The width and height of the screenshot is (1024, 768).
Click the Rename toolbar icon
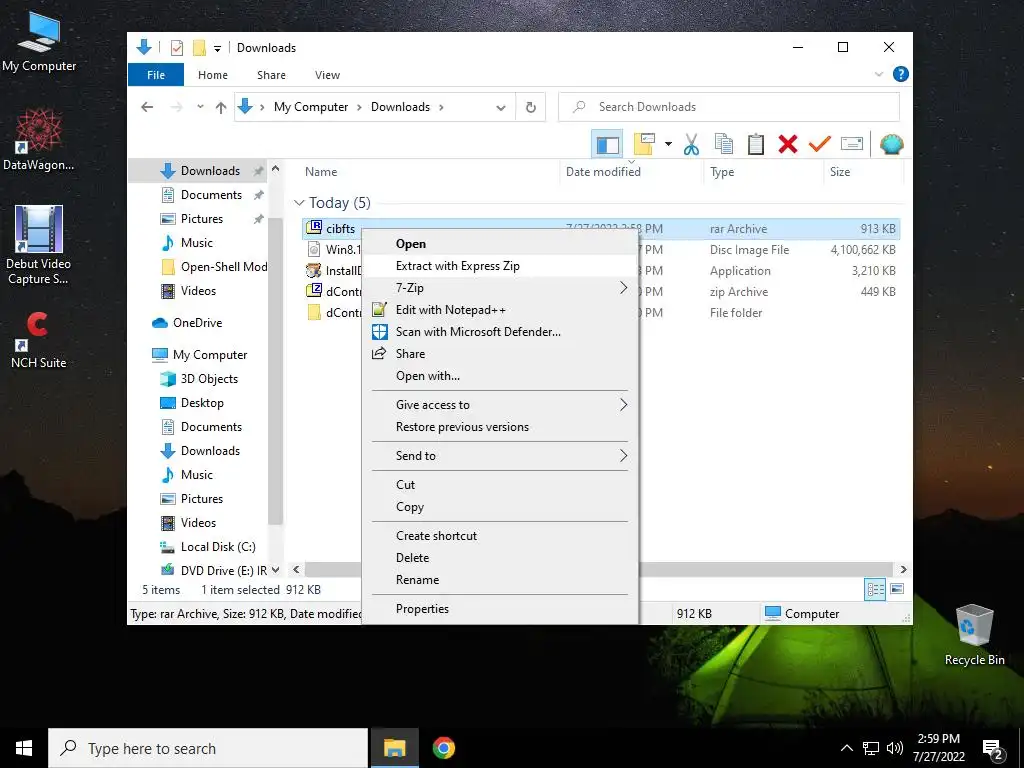click(x=852, y=144)
